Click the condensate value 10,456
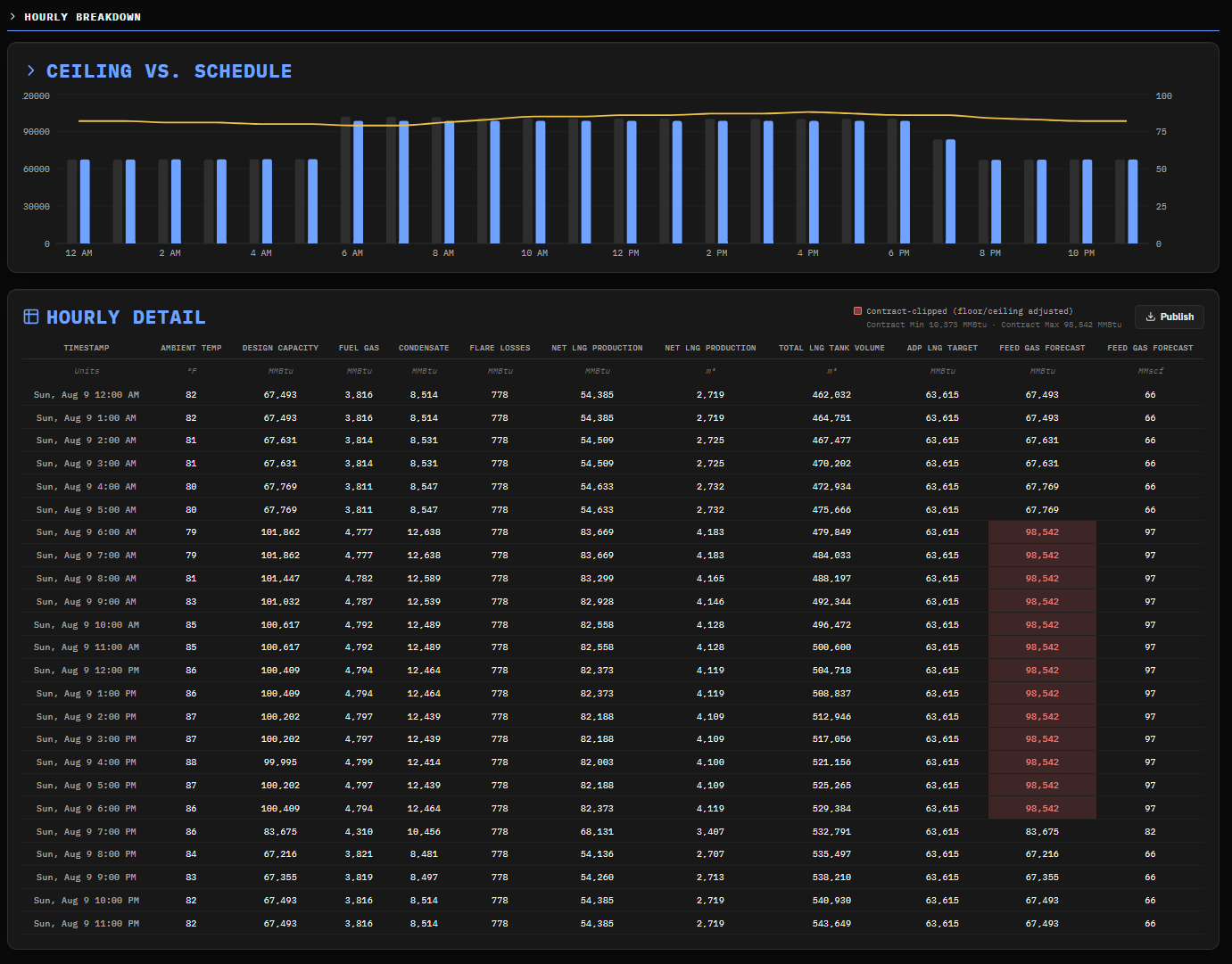Screen dimensions: 1232x964 423,832
